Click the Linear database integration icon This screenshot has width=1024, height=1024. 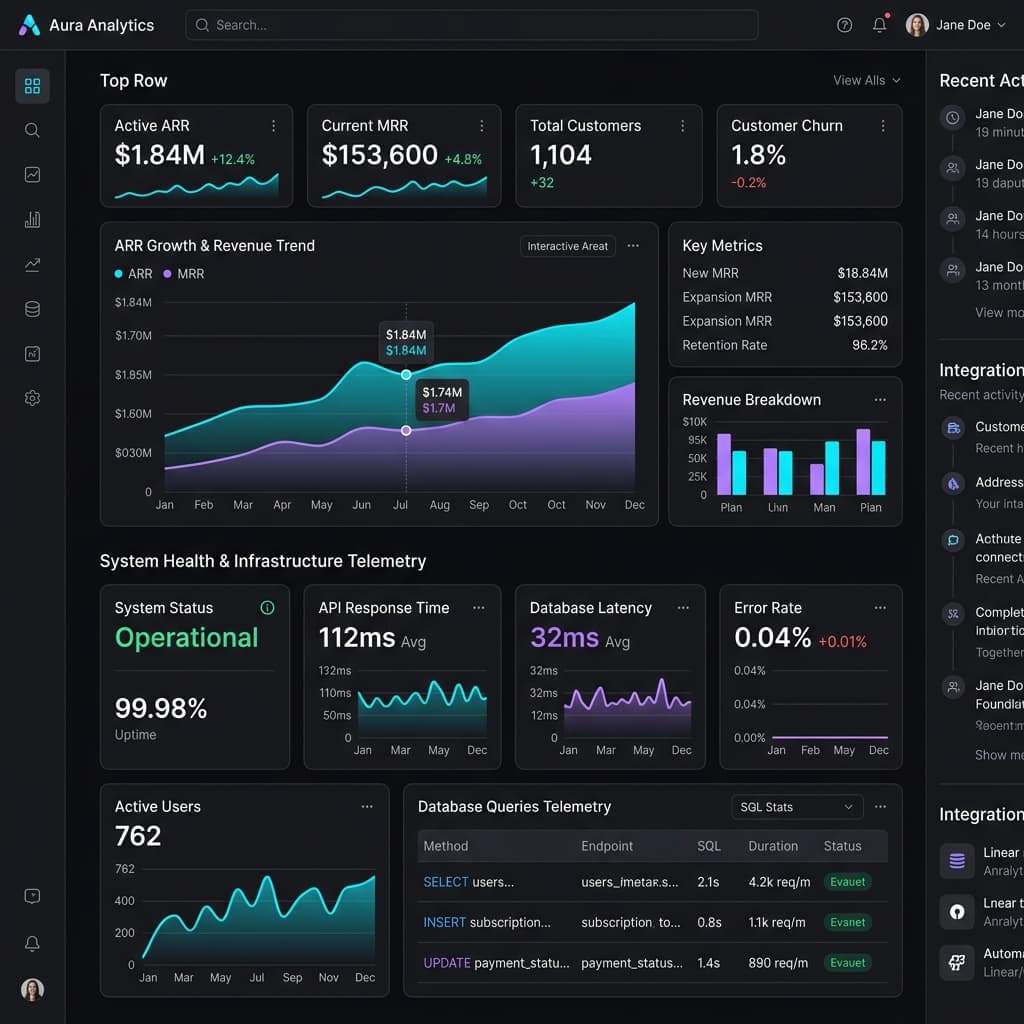click(x=957, y=861)
